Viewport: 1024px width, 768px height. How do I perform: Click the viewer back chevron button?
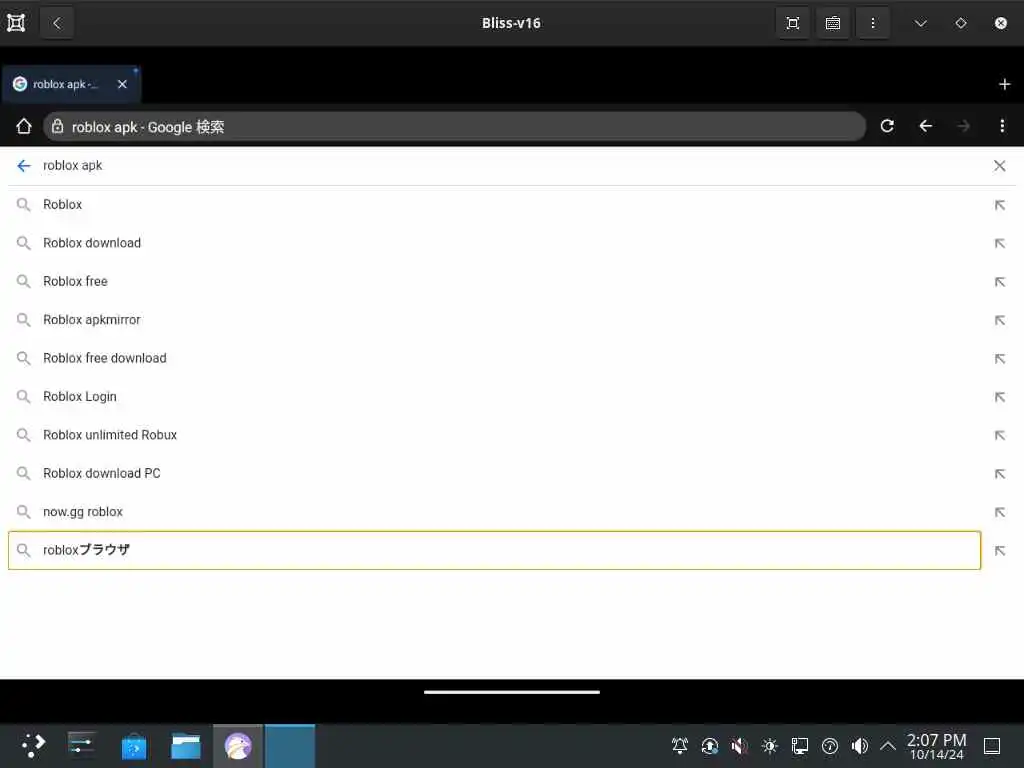point(57,24)
